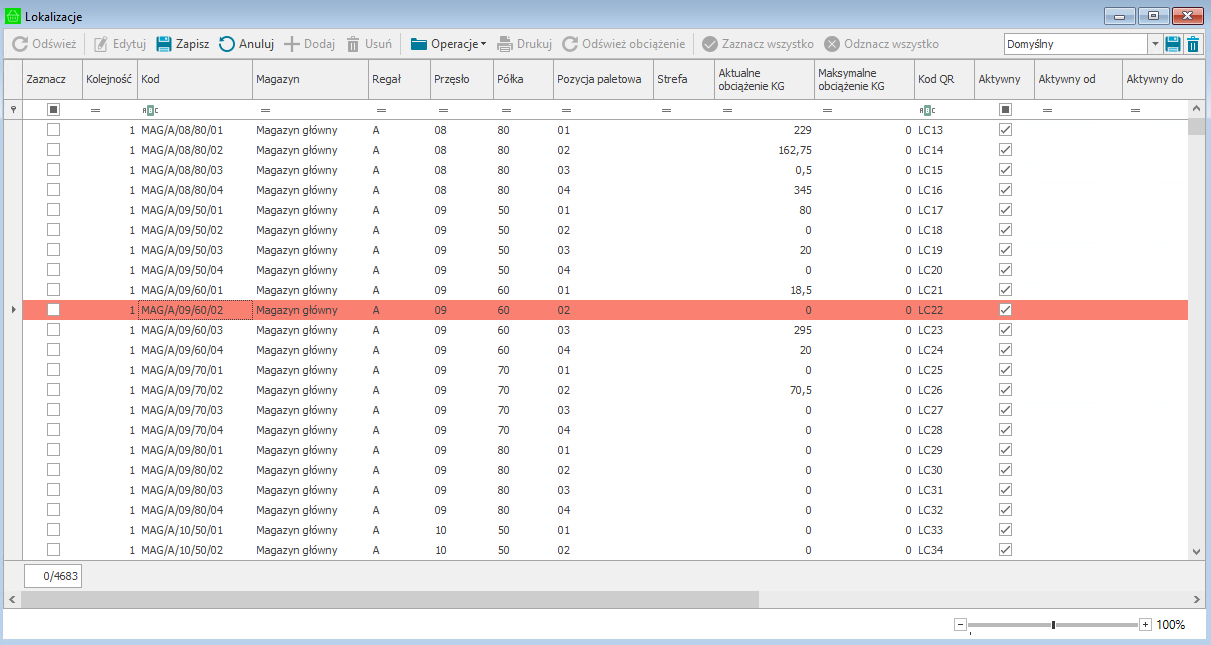Check Zaznacz box for MAG/A/09/50/03

tap(53, 250)
